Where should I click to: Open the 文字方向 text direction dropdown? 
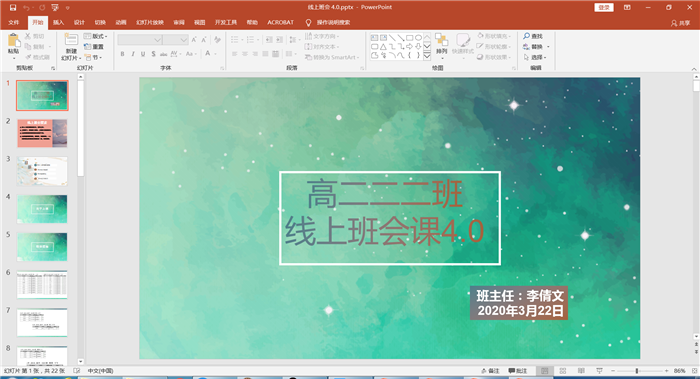click(x=322, y=36)
